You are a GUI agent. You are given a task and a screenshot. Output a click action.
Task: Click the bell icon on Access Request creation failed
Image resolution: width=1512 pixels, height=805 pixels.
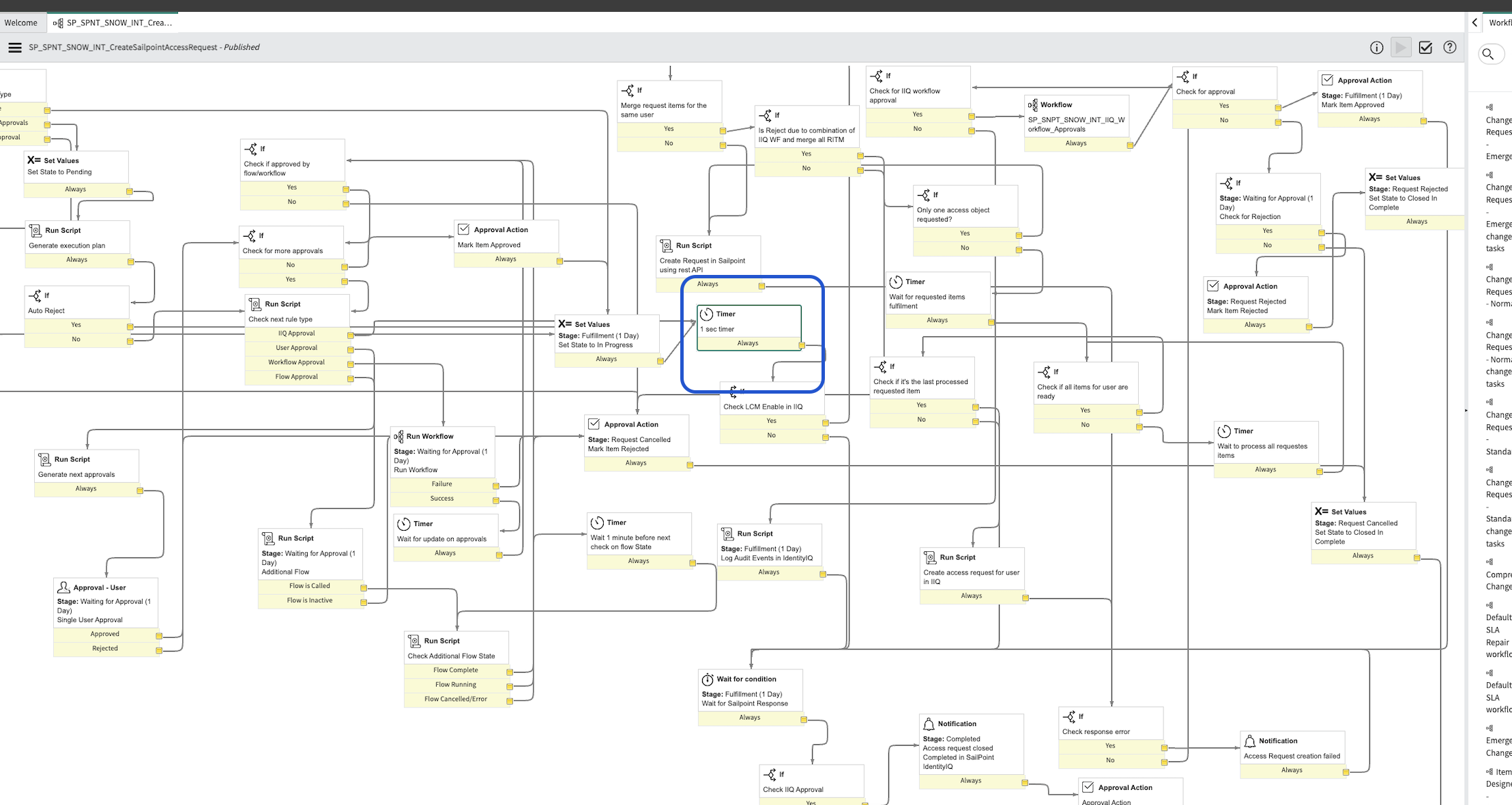(x=1250, y=741)
